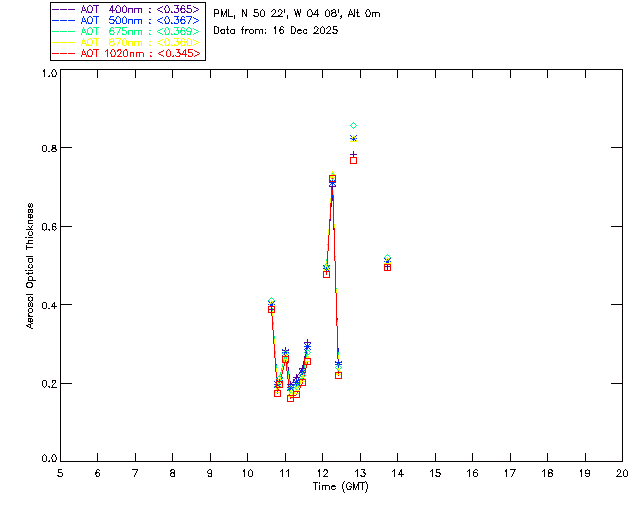Select the 'Data from: 16 Dec 2025' text
The width and height of the screenshot is (640, 512).
point(276,31)
